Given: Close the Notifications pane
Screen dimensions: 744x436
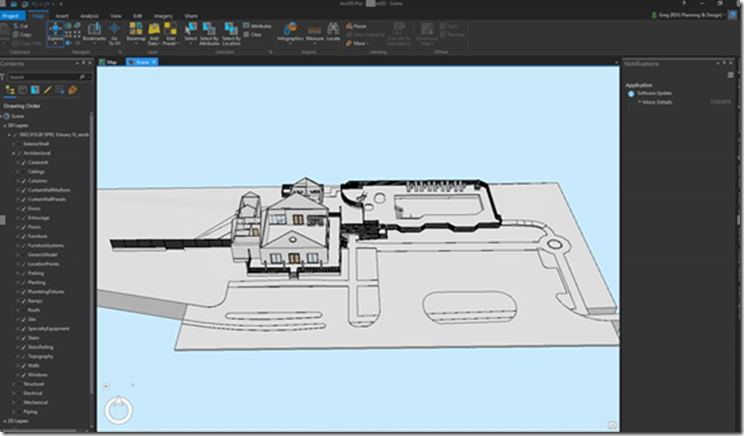Looking at the screenshot, I should (731, 63).
